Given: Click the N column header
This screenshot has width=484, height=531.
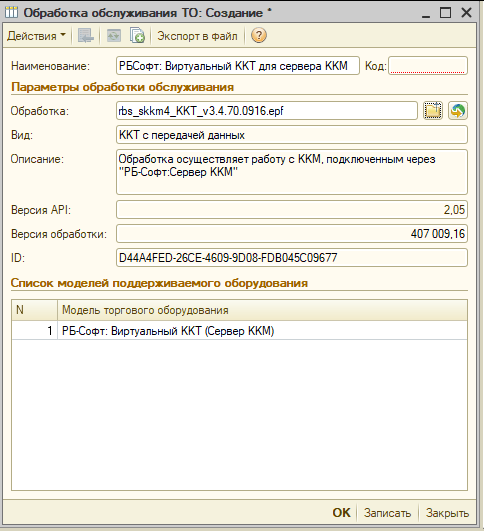Looking at the screenshot, I should (35, 310).
